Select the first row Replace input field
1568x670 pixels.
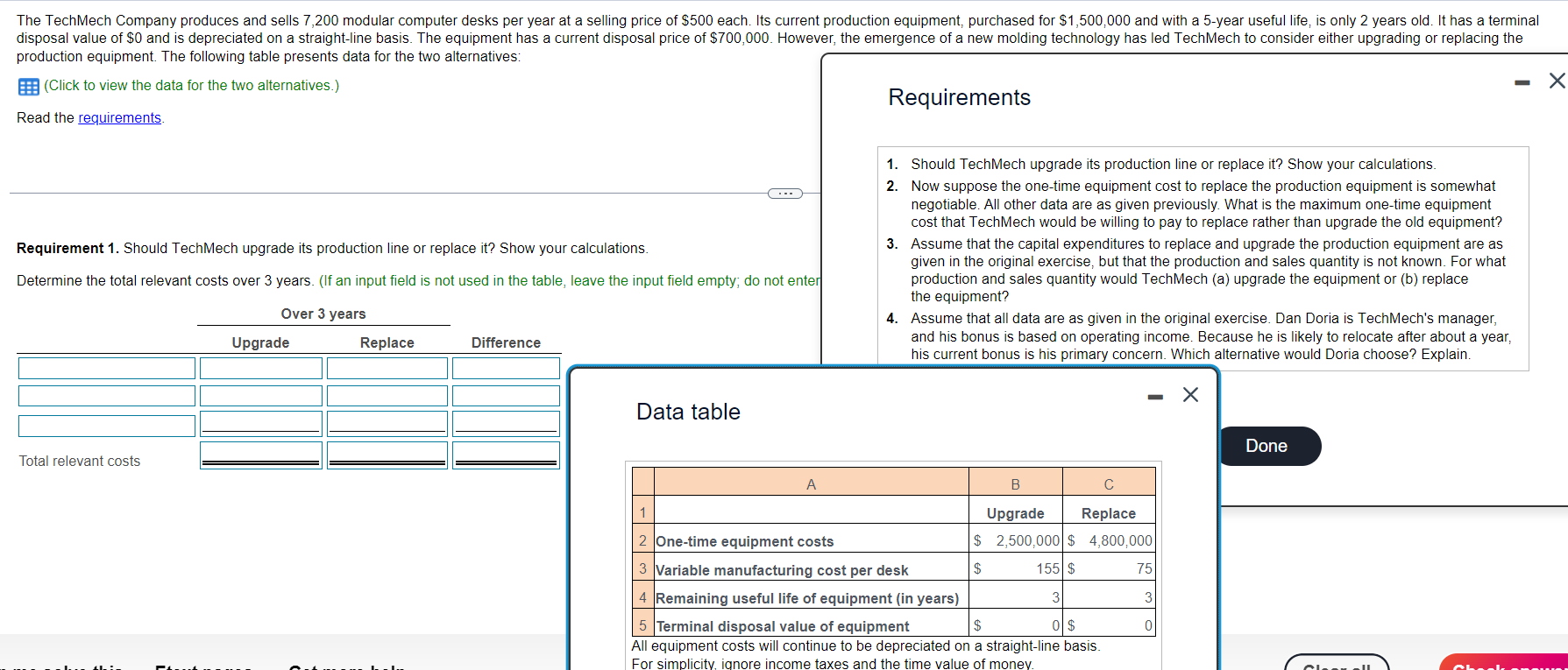click(387, 368)
